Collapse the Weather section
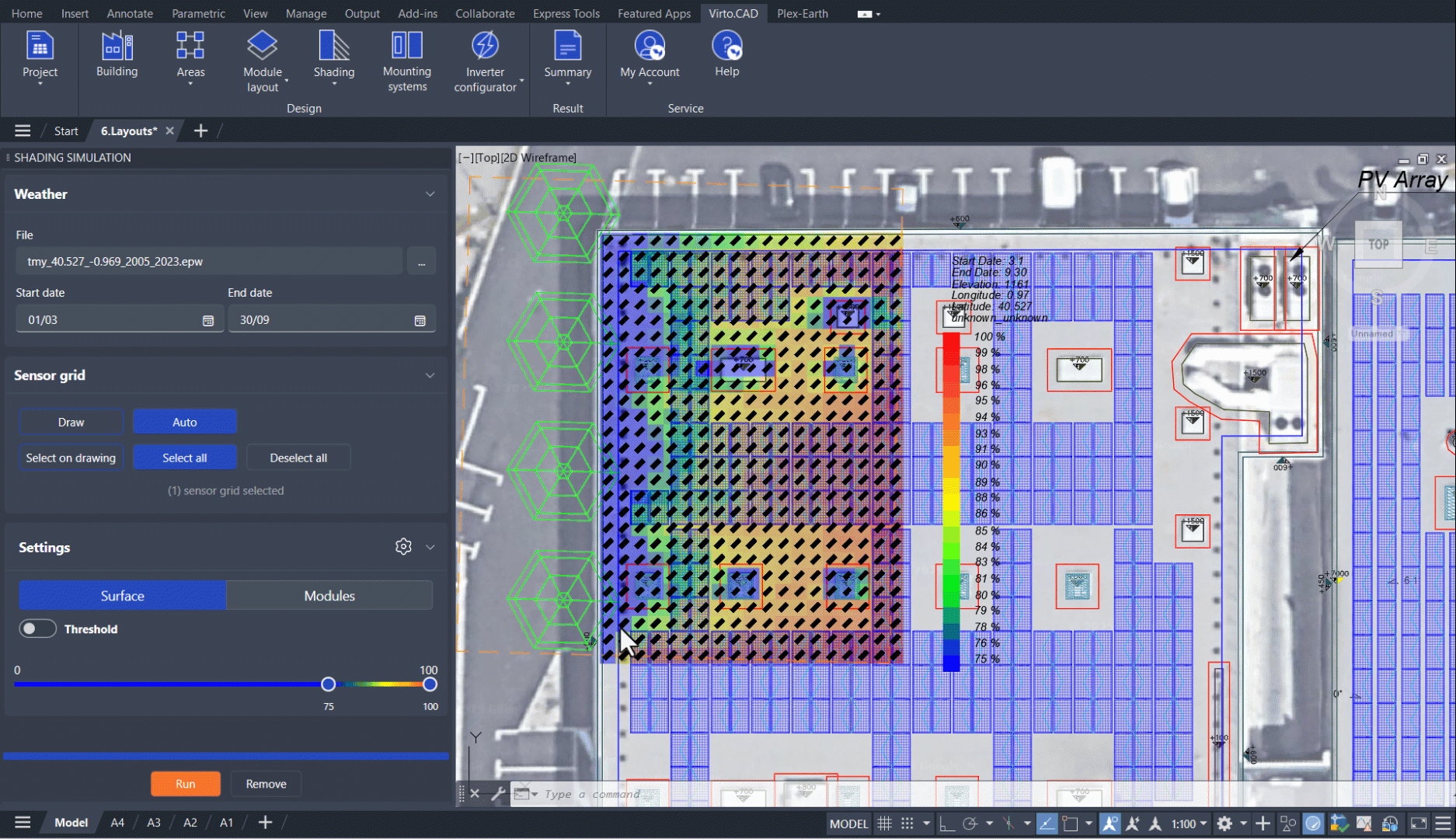Viewport: 1456px width, 839px height. [x=430, y=194]
